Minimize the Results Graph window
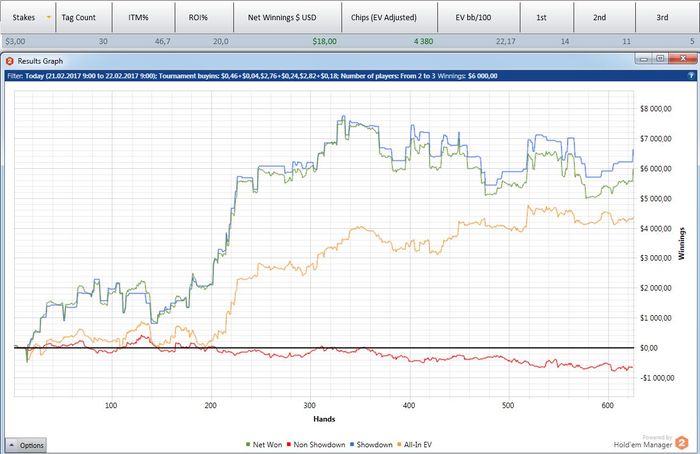The height and width of the screenshot is (454, 700). tap(644, 59)
